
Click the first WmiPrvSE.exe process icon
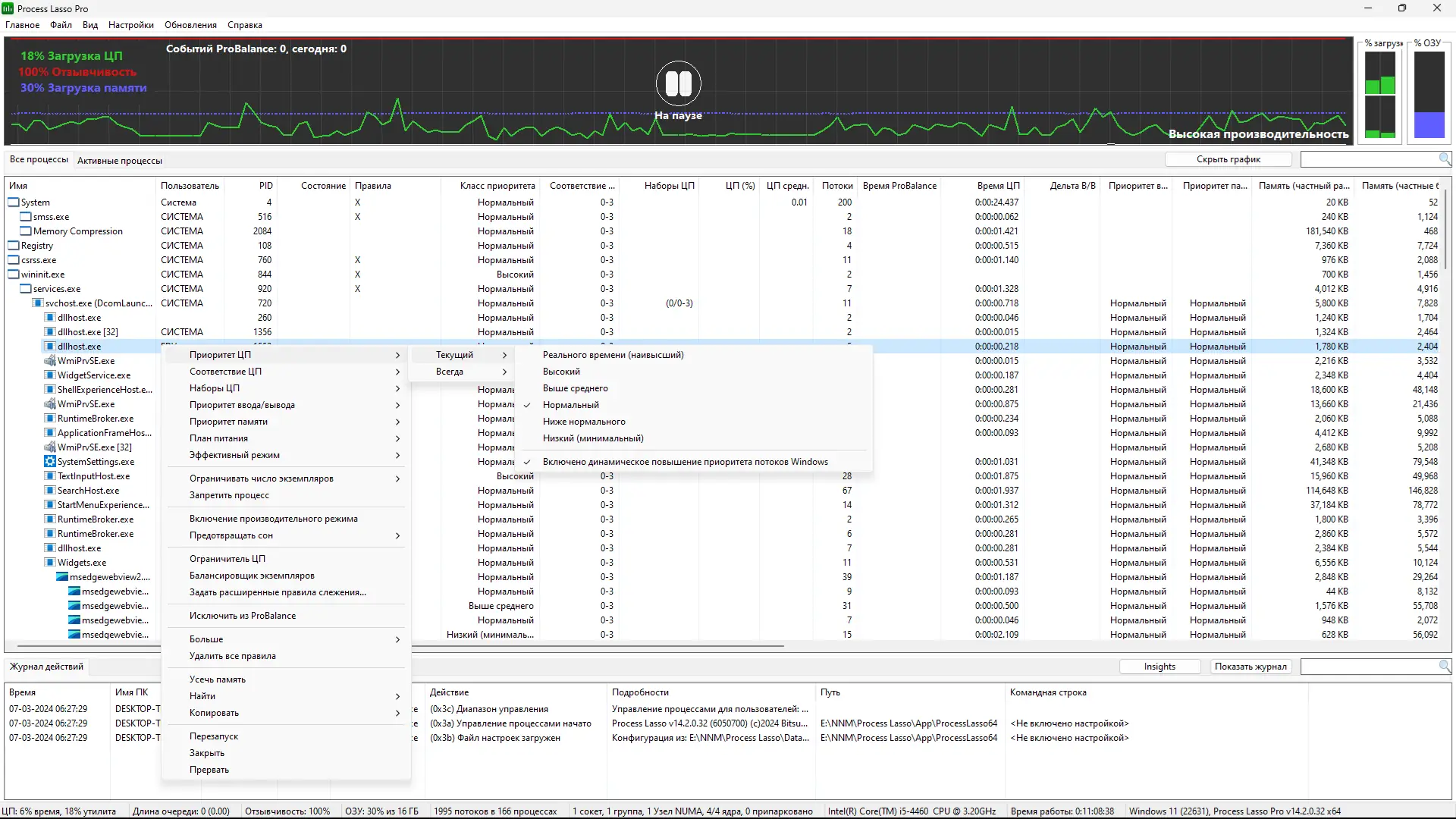50,361
